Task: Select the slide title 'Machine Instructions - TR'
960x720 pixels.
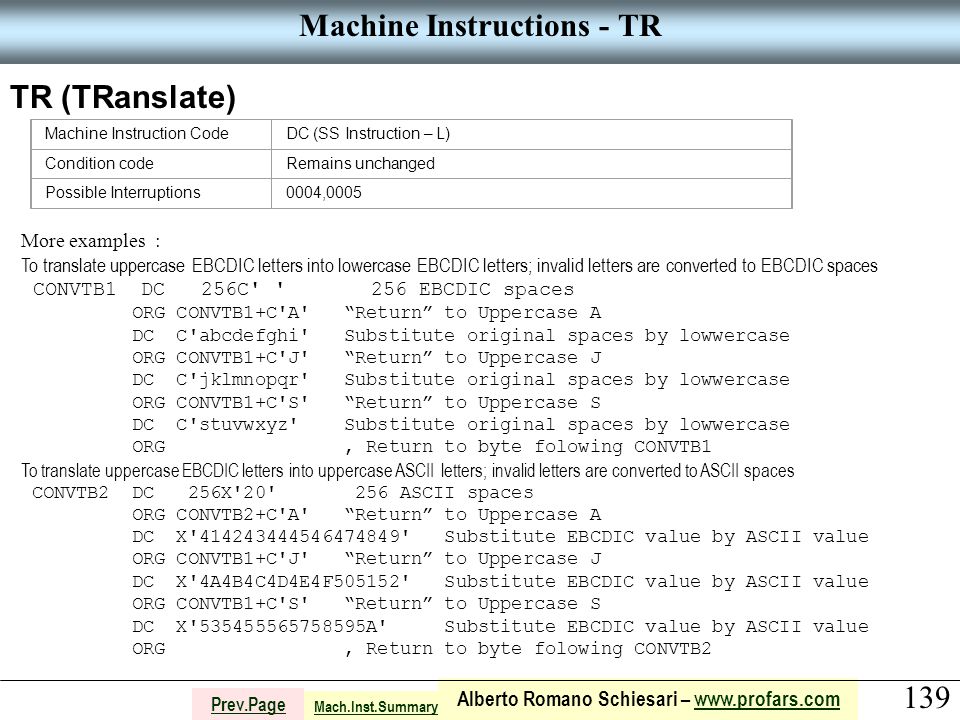Action: click(480, 26)
